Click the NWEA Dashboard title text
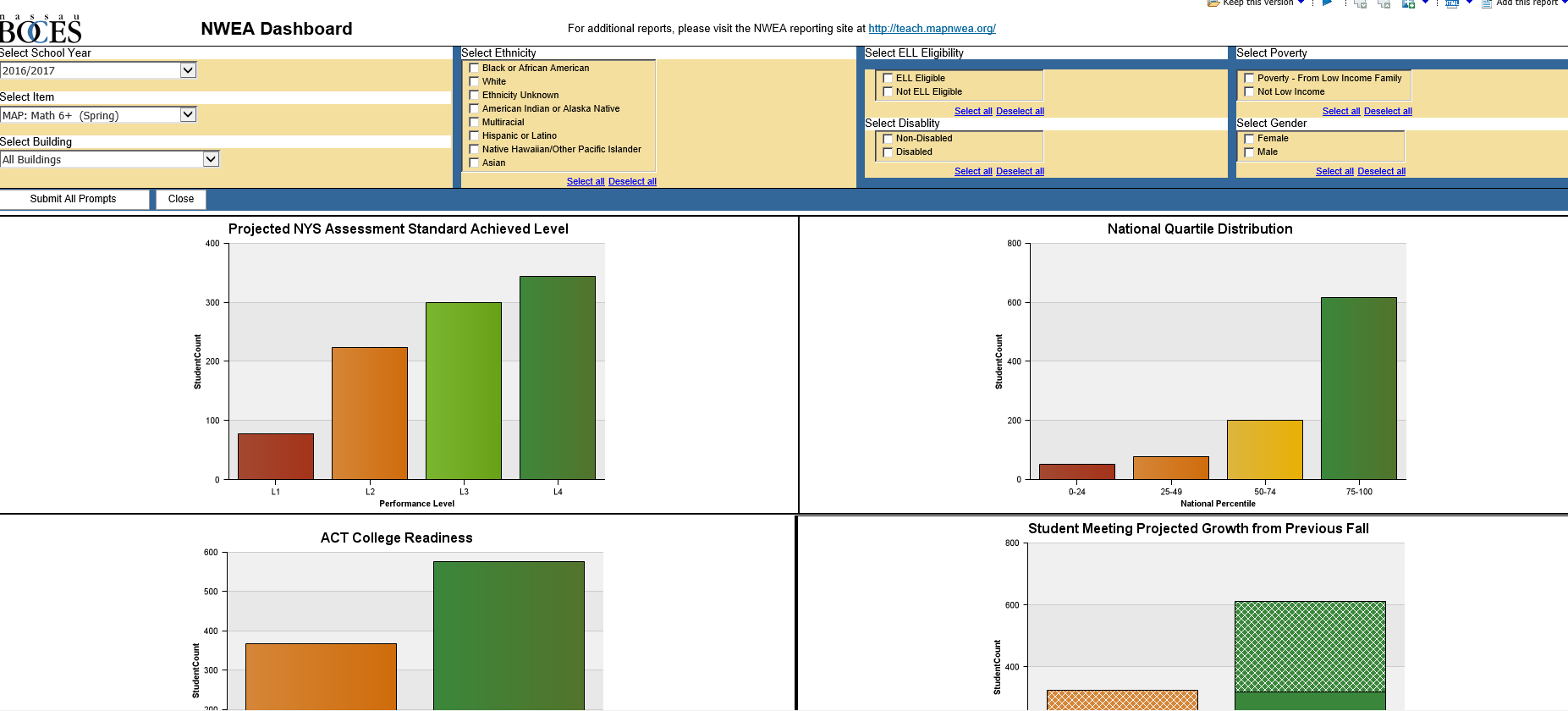 277,29
